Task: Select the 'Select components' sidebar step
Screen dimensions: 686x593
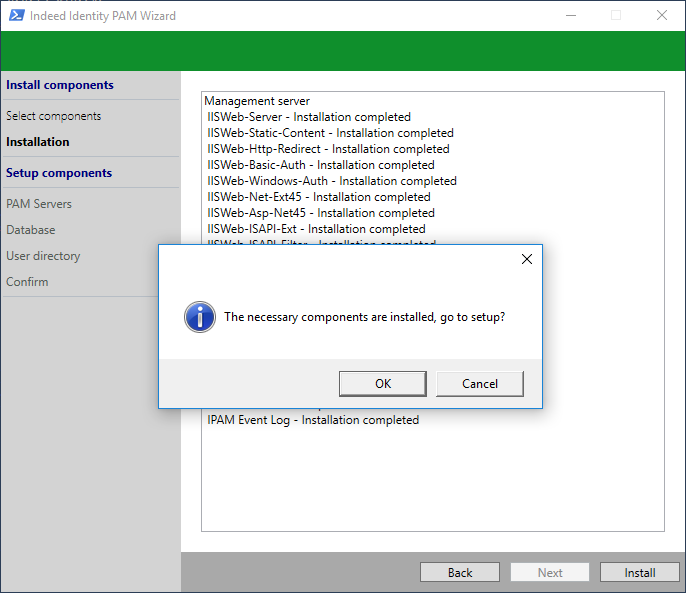Action: click(53, 116)
